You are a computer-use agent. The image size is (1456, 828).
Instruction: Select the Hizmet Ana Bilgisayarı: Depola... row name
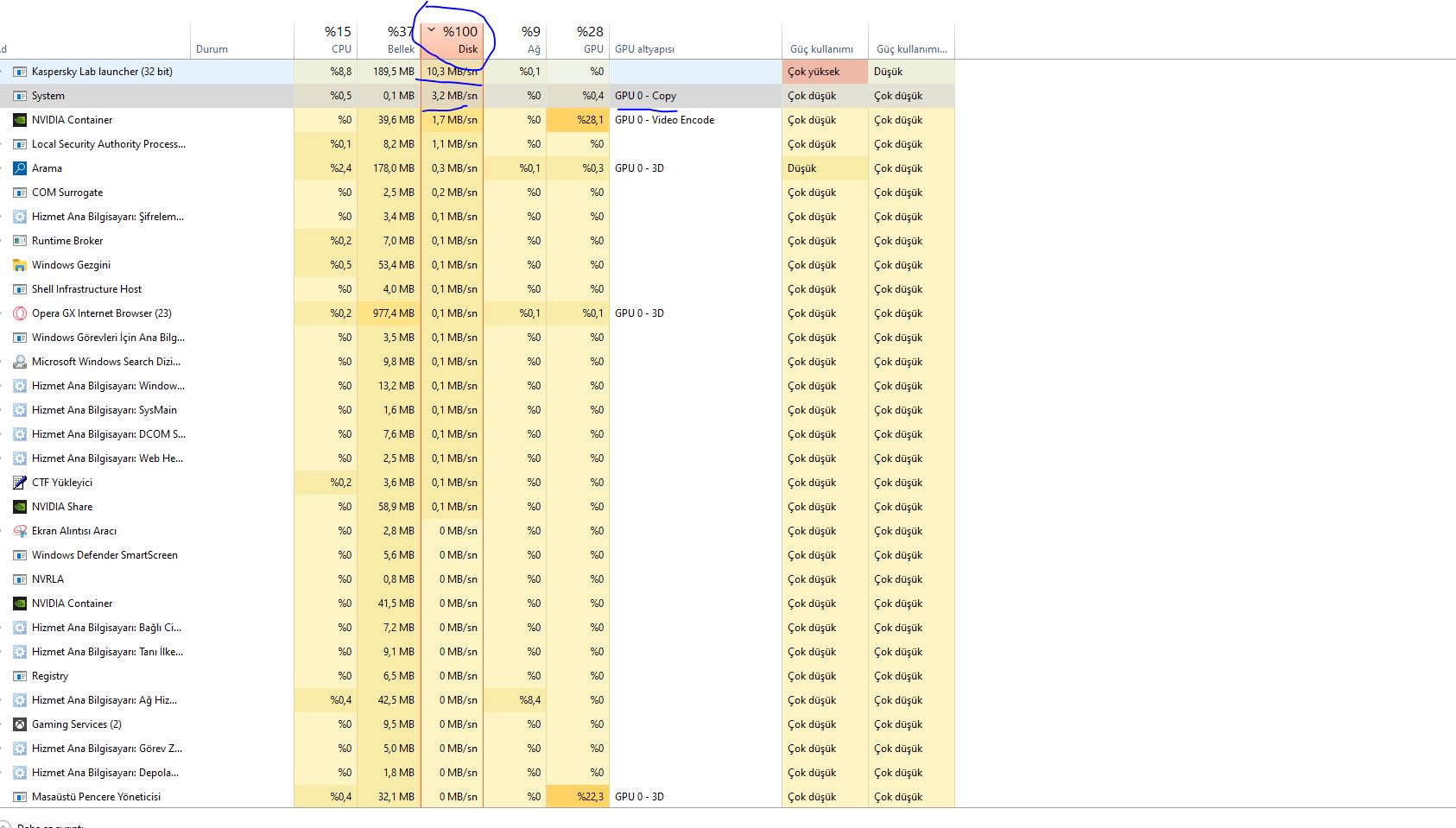tap(105, 773)
